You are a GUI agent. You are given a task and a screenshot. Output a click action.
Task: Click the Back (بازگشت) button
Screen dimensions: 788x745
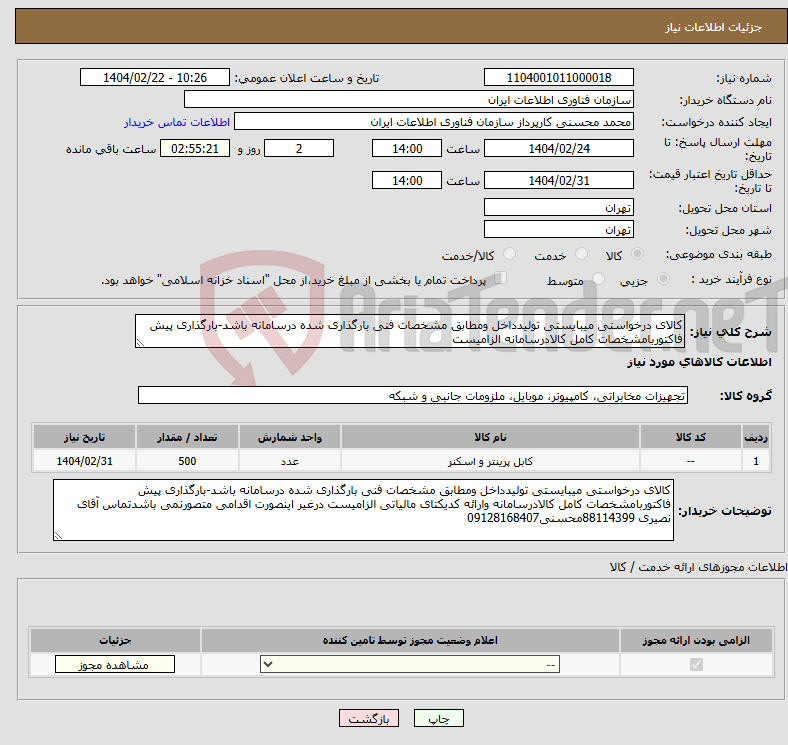[369, 718]
